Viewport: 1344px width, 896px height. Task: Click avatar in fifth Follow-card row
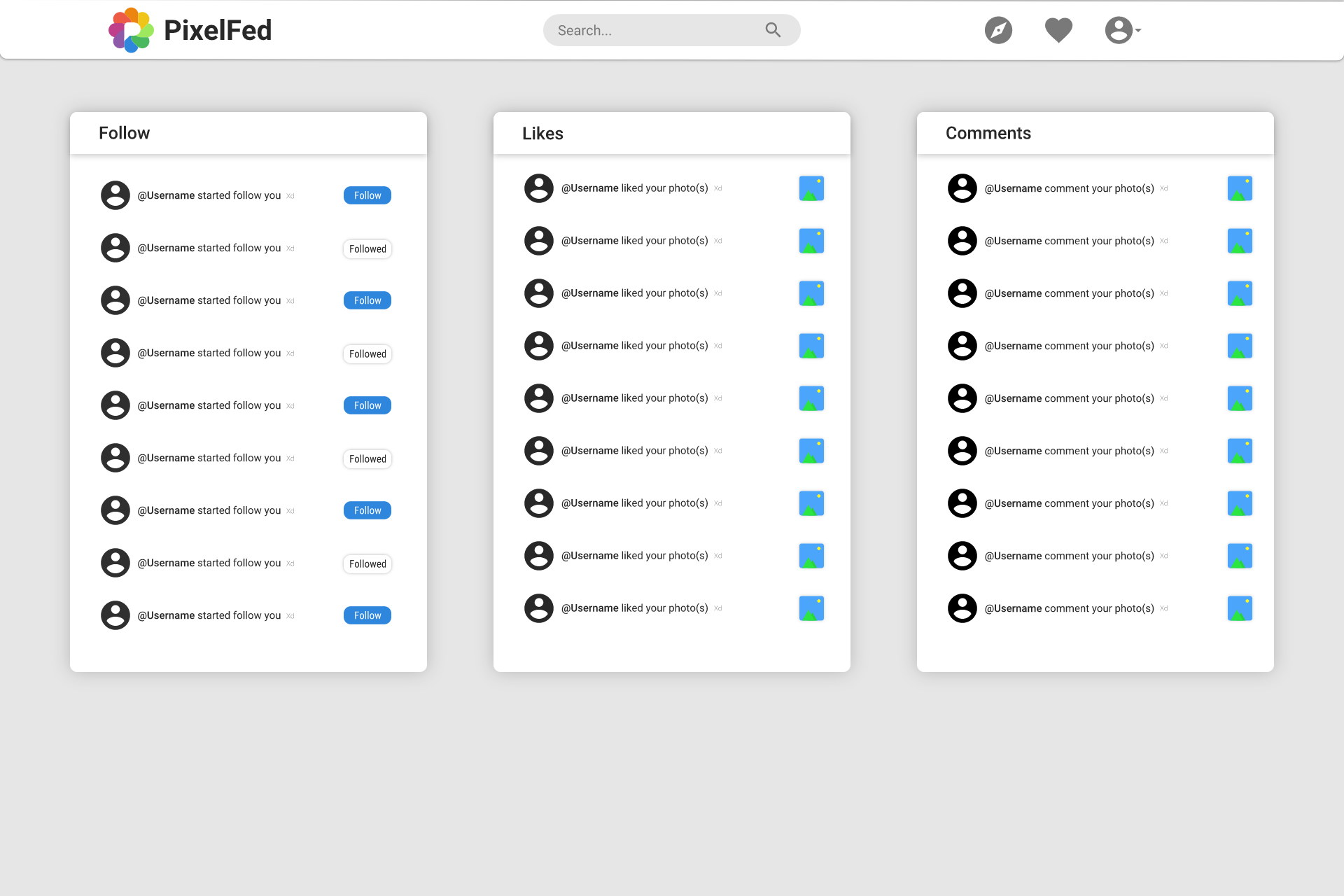(115, 405)
